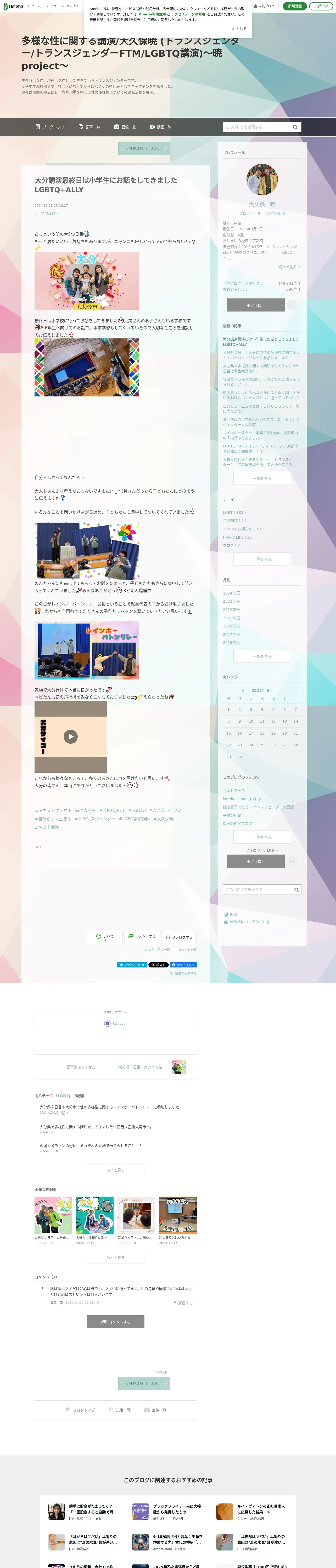336x1568 pixels.
Task: Open the Facebook SNS account link
Action: point(116,1024)
